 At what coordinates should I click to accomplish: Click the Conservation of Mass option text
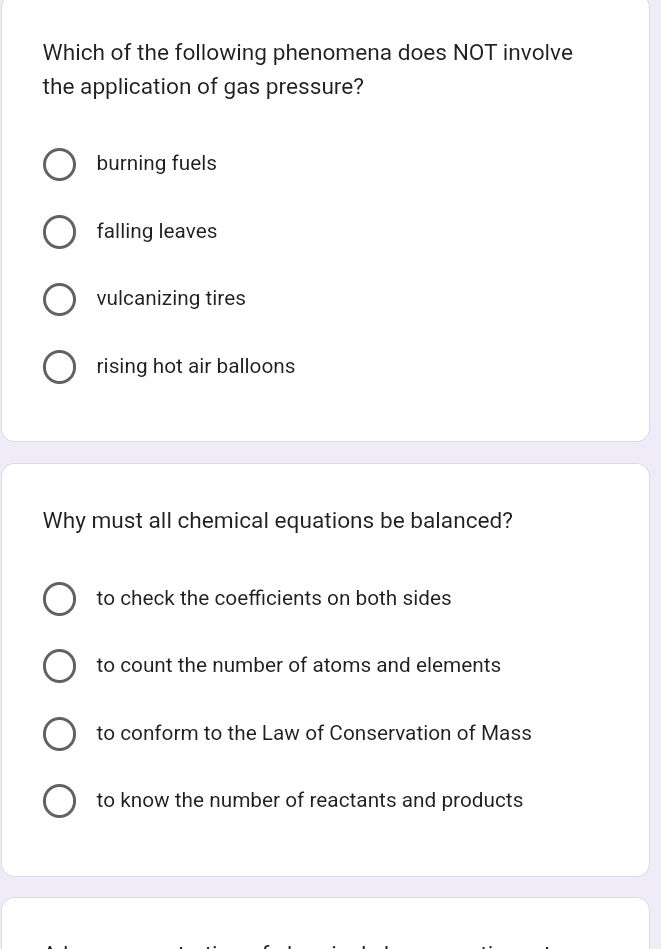314,733
